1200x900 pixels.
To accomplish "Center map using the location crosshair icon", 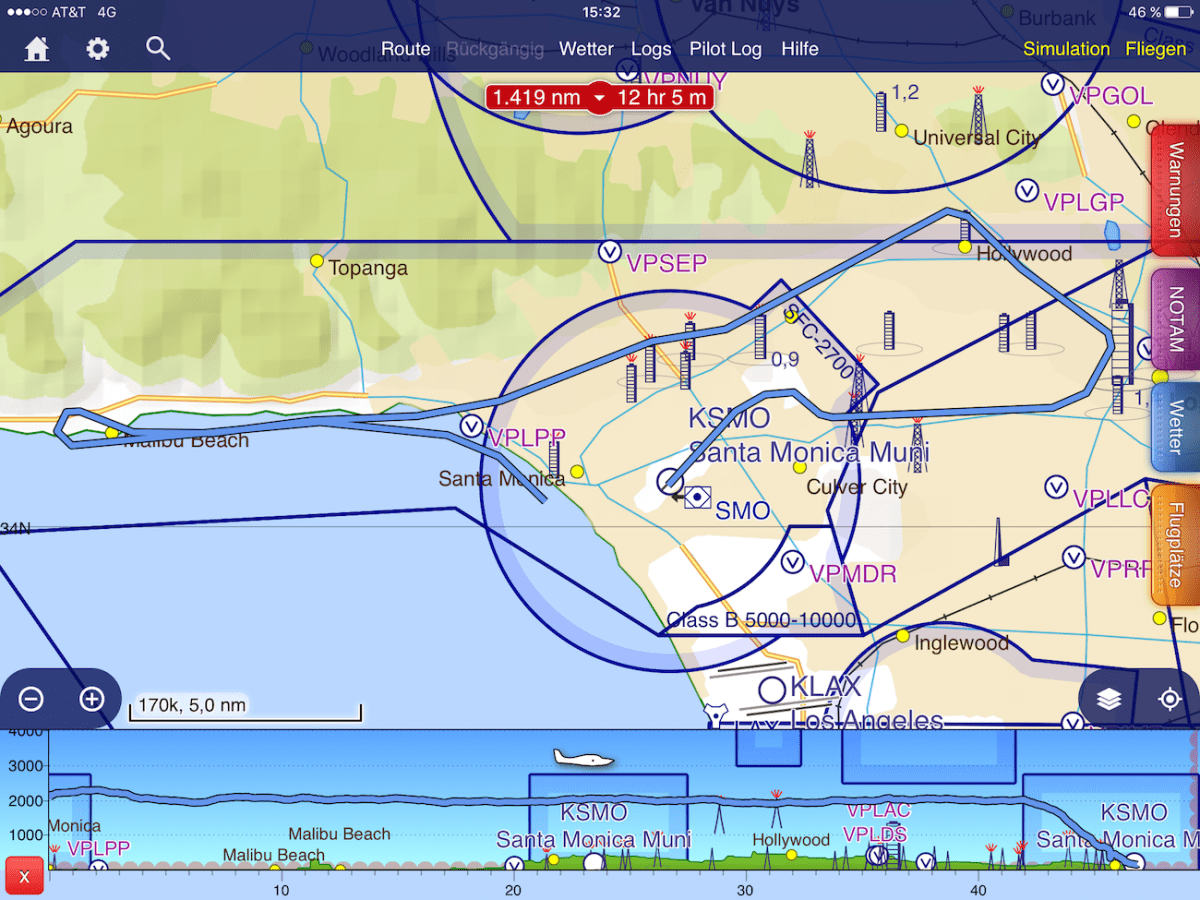I will point(1170,699).
